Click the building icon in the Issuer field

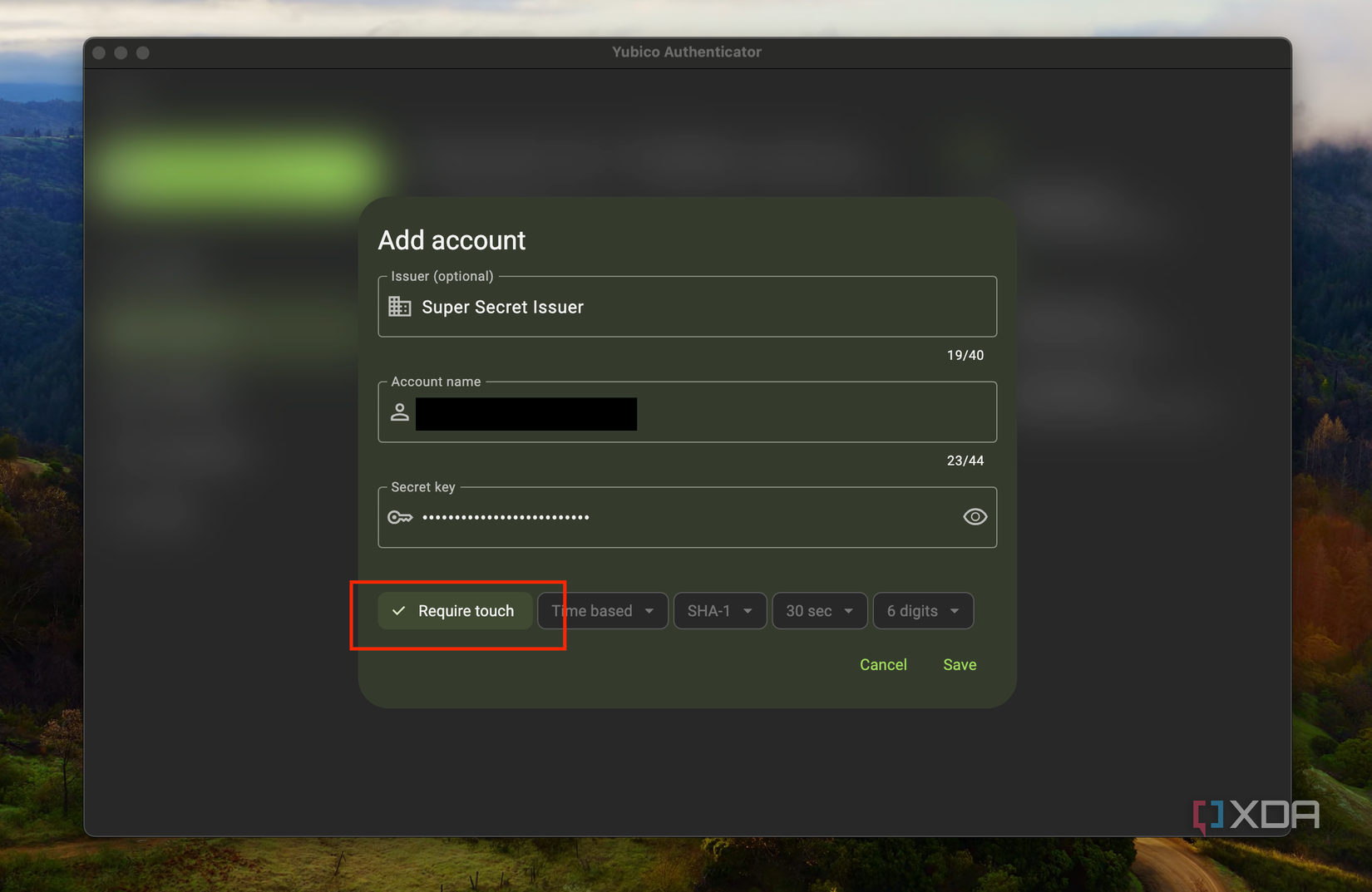pos(400,306)
